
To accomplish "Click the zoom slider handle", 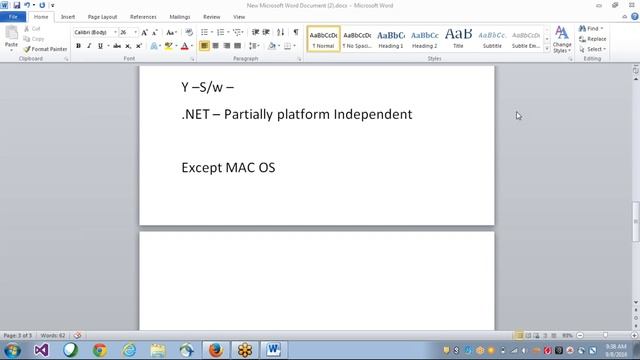I will [x=605, y=335].
